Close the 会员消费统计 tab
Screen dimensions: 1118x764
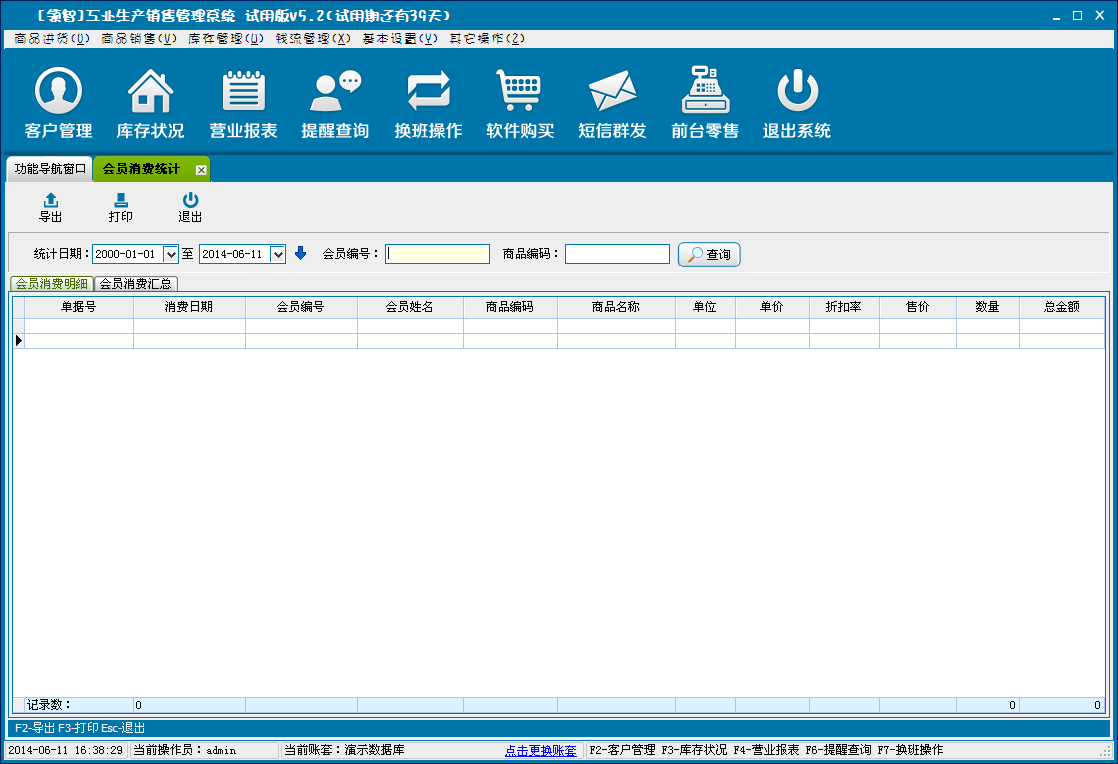point(201,170)
